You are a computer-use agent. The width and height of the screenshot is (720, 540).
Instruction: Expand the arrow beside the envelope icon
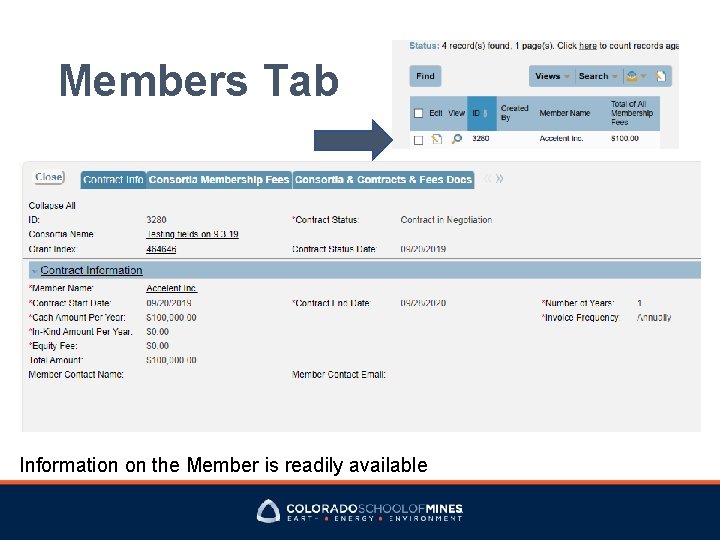[x=643, y=76]
